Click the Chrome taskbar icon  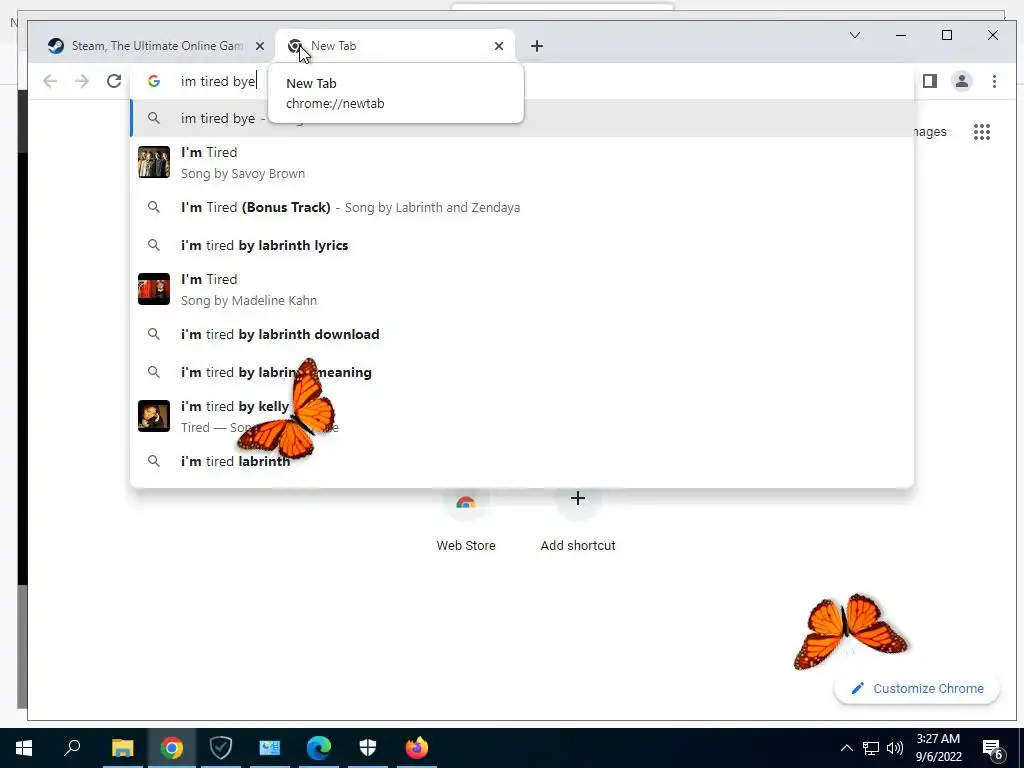click(x=172, y=748)
